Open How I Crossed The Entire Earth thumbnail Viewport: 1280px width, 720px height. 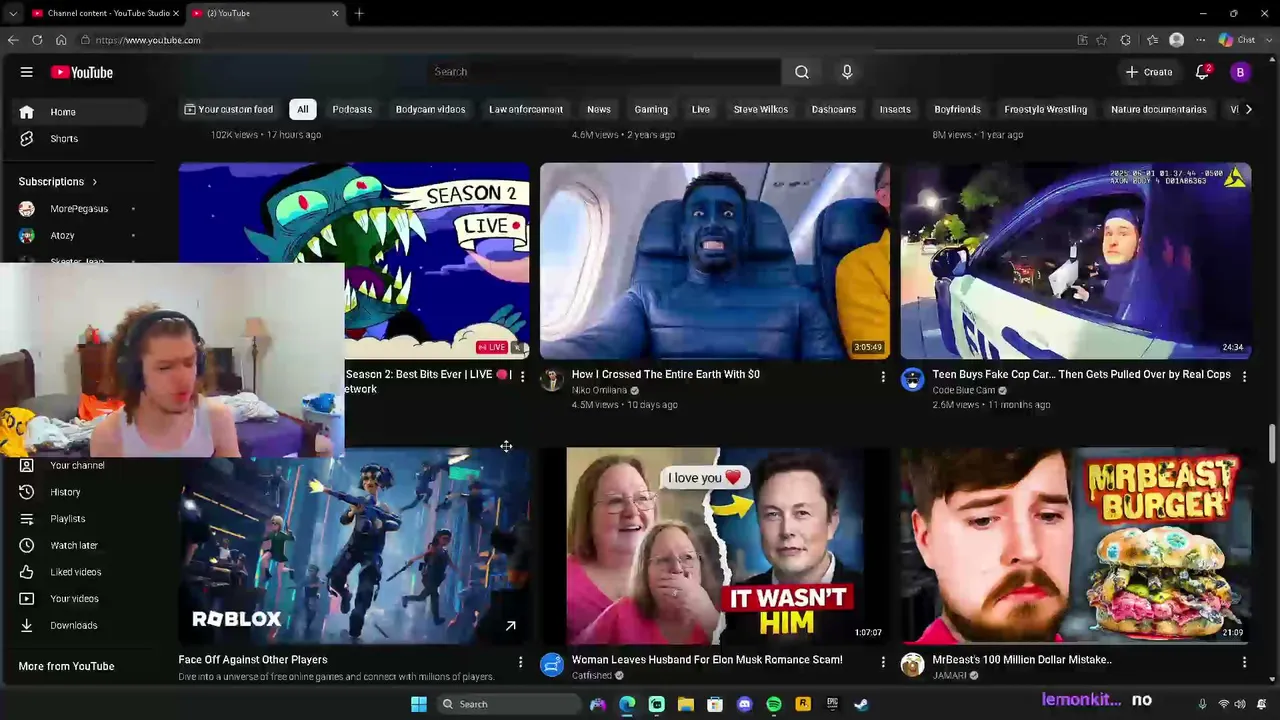tap(715, 261)
